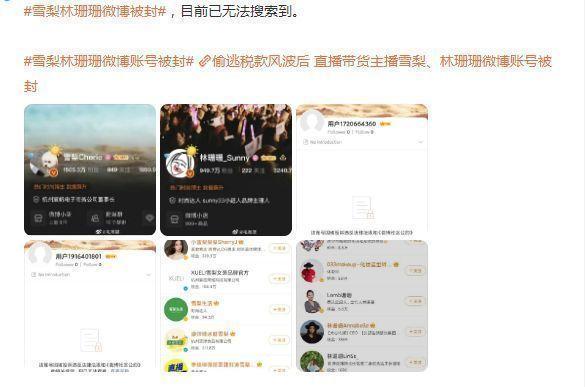Open the search results thumbnail listing XUELI

226,306
